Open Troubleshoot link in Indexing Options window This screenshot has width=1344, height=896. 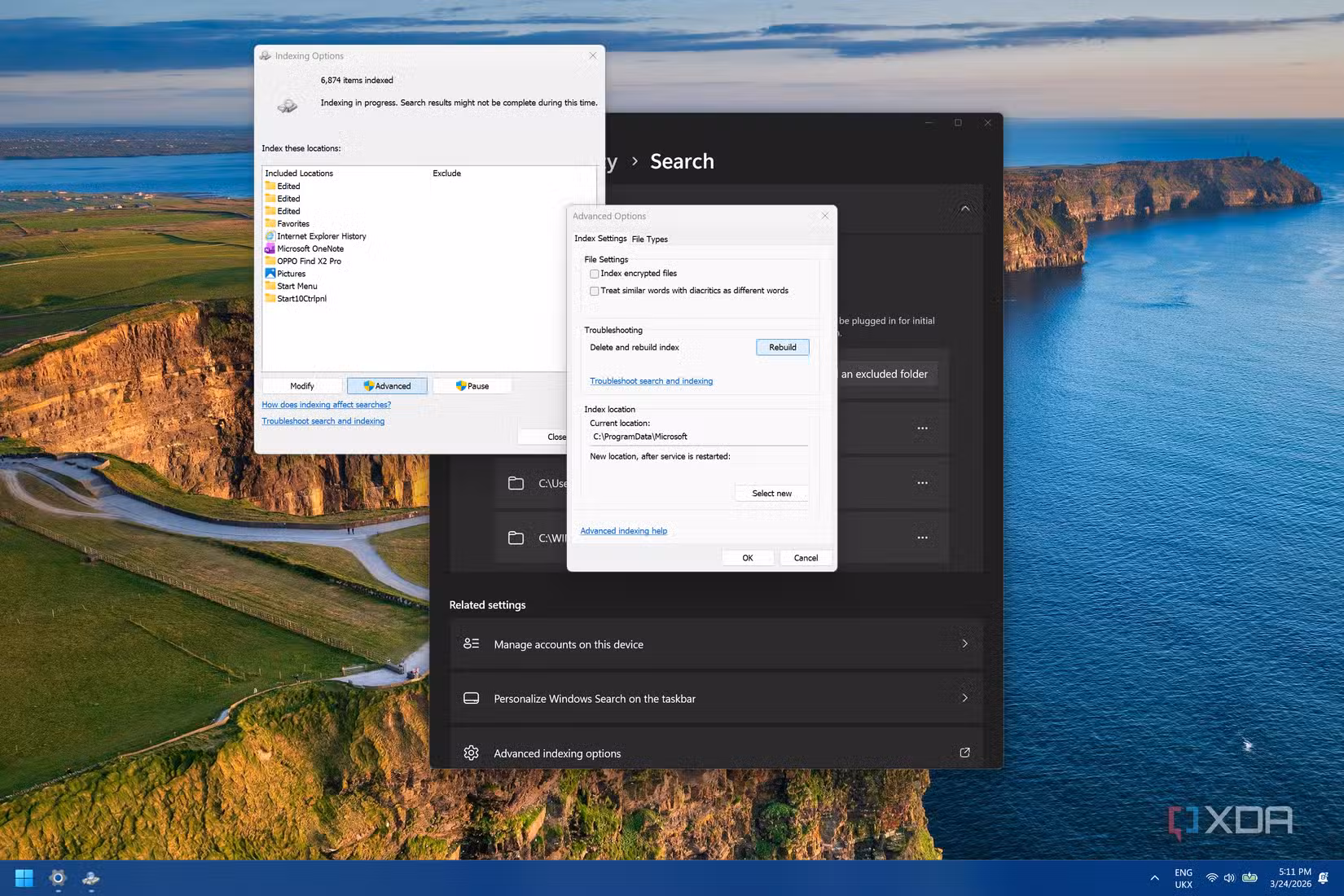click(323, 421)
